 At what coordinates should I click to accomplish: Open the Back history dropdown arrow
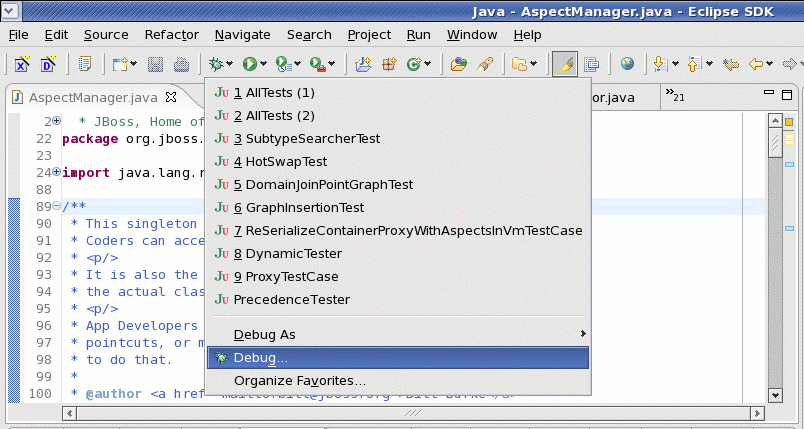pyautogui.click(x=769, y=64)
